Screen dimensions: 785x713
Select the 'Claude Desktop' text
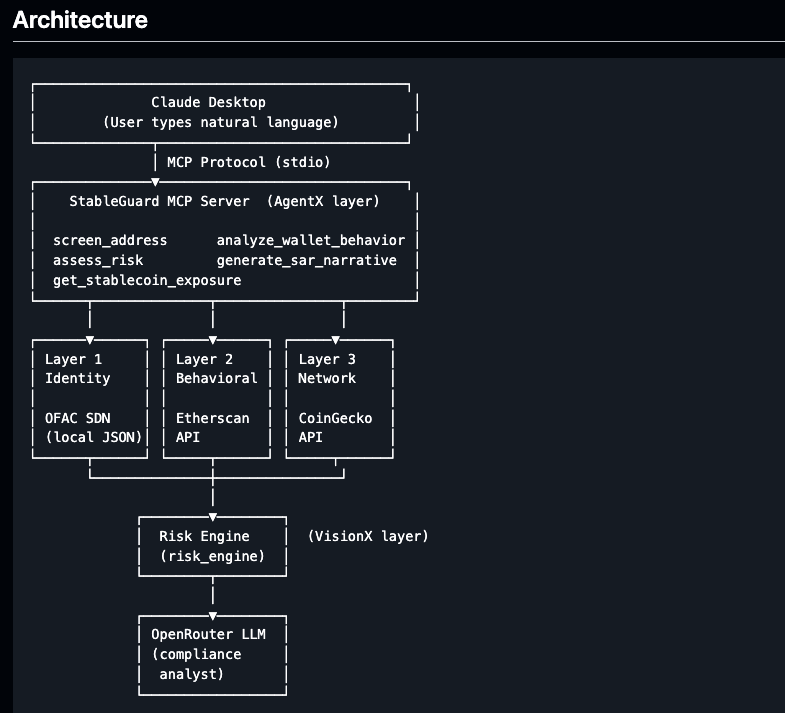[208, 102]
